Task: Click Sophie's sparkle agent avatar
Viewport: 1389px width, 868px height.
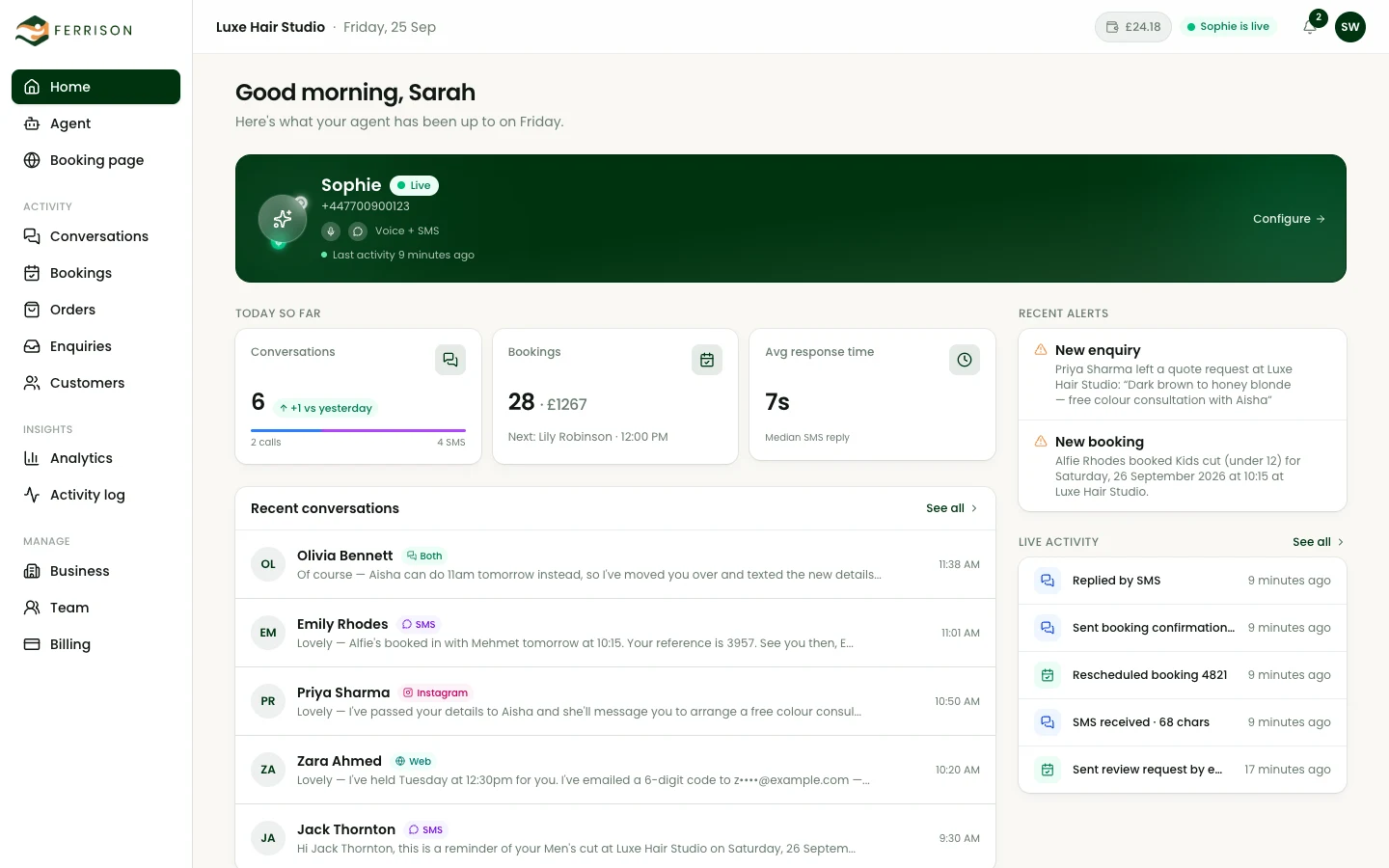Action: point(283,219)
